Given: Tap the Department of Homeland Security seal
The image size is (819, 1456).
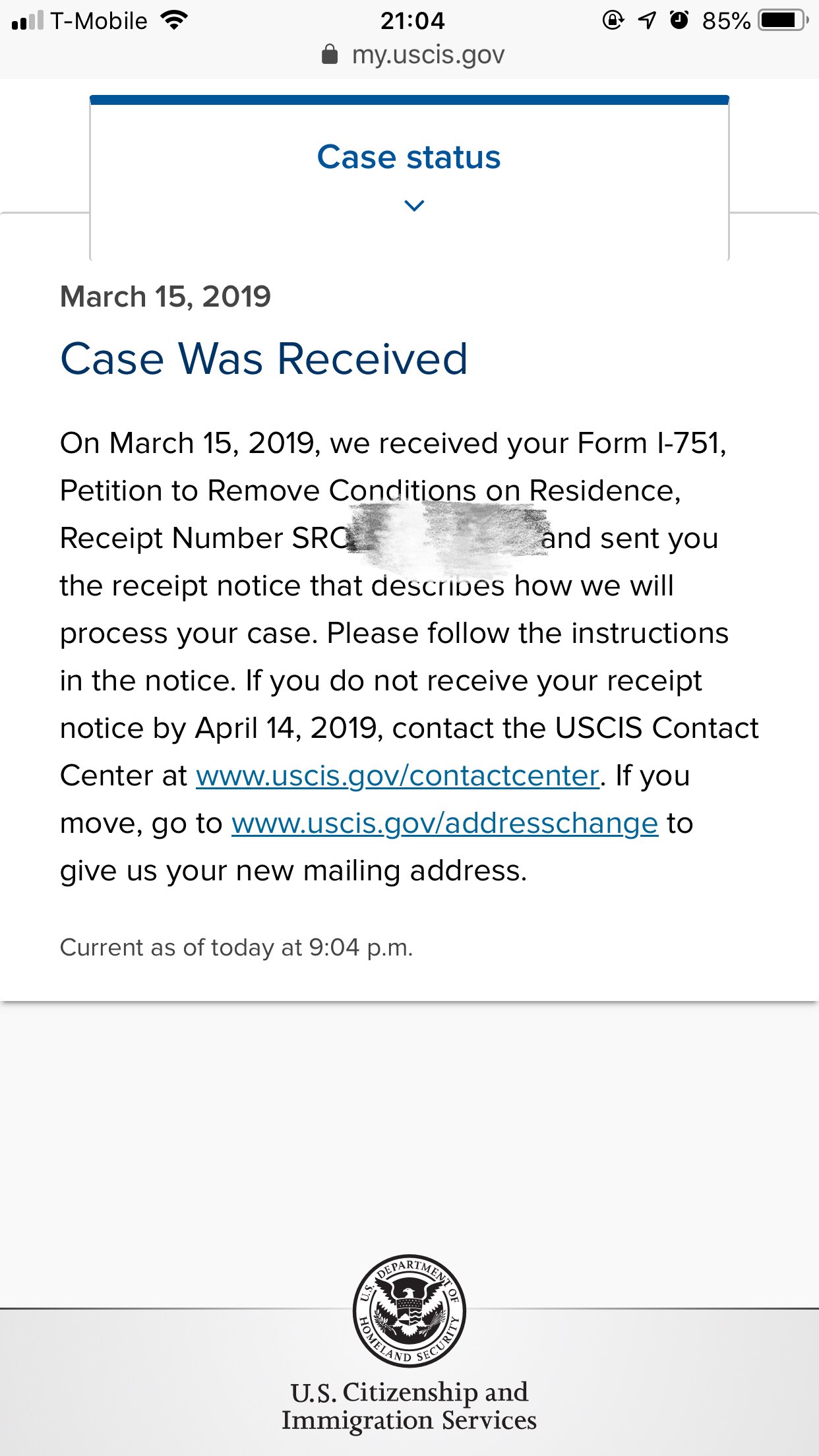Looking at the screenshot, I should pos(409,1311).
